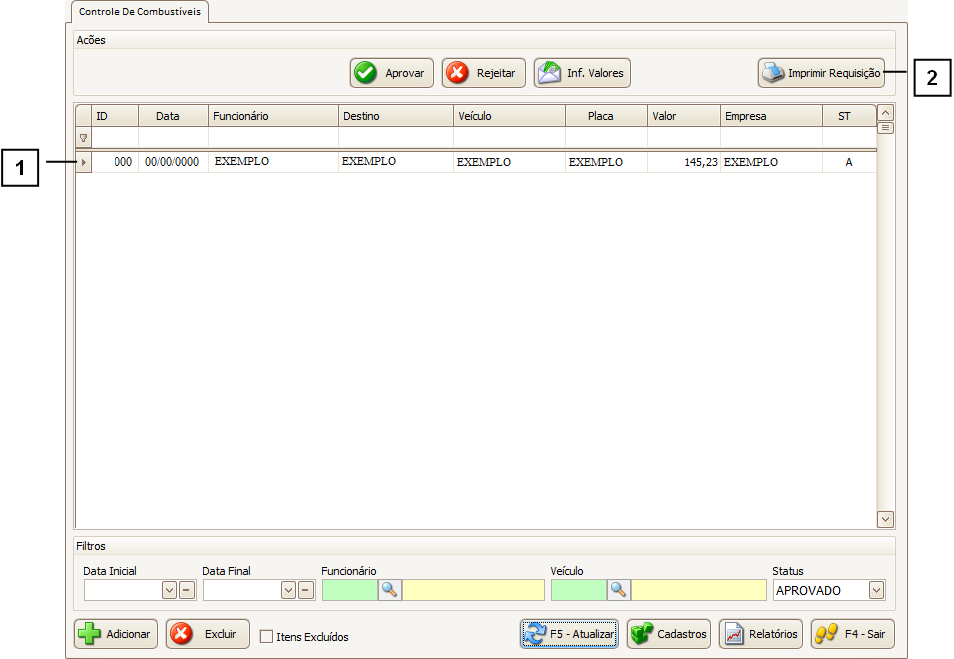
Task: Click Veículo magnifier search icon
Action: pyautogui.click(x=619, y=590)
